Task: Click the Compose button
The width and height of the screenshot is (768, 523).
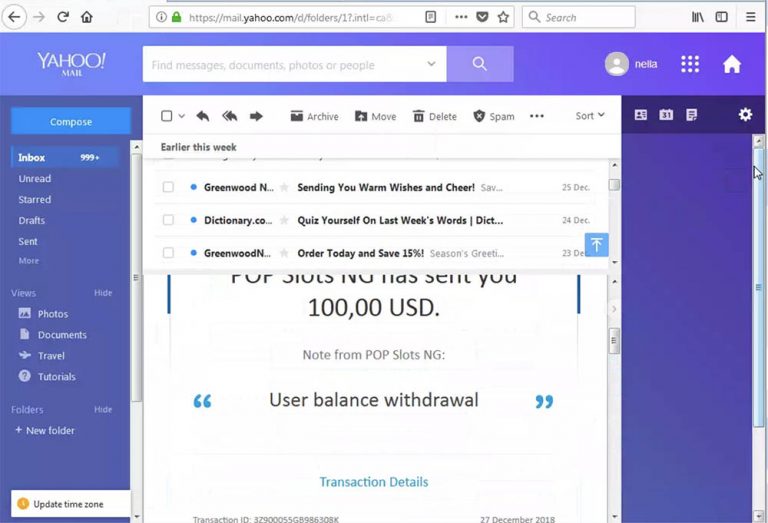Action: (x=71, y=121)
